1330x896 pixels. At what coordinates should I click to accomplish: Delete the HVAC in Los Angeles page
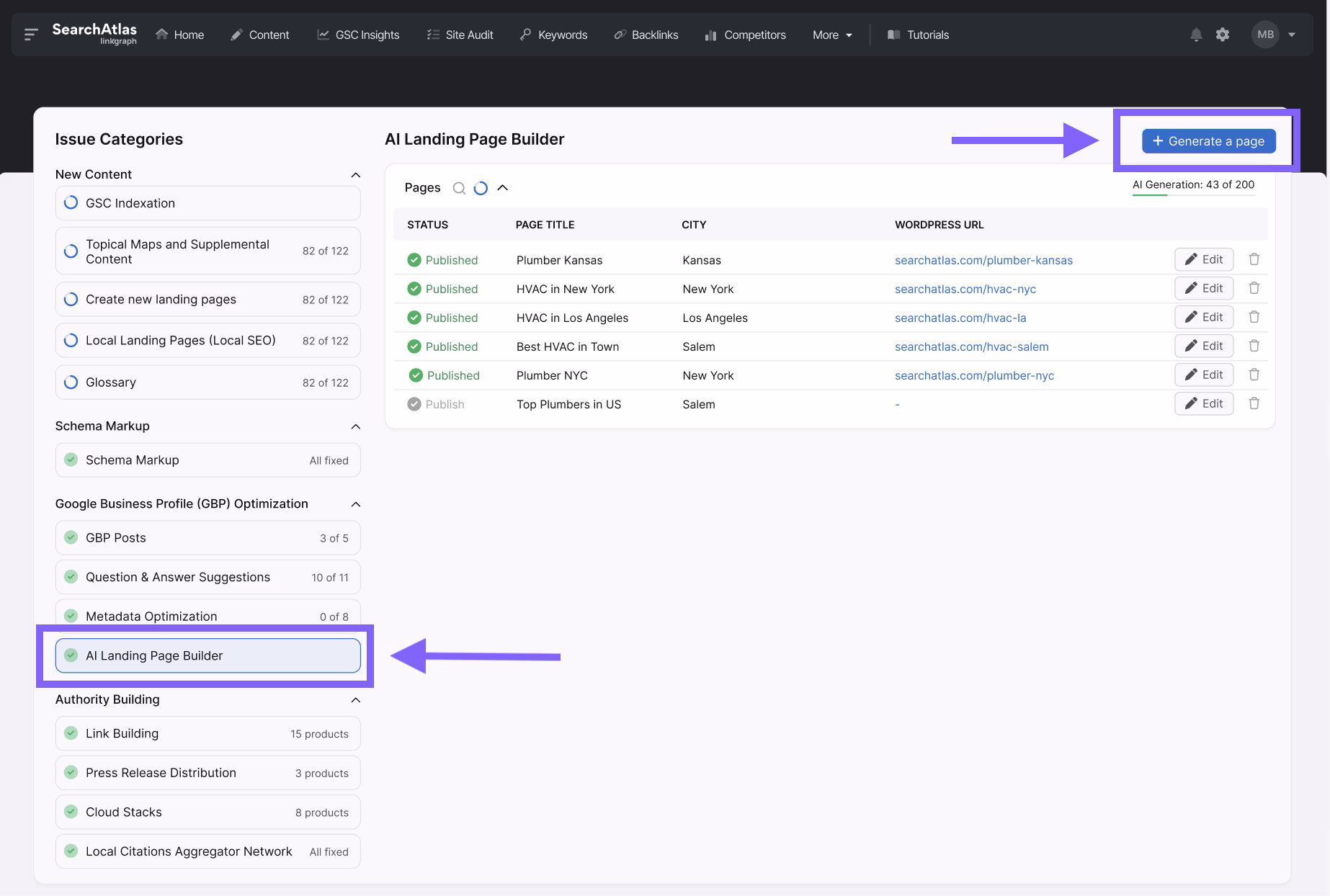coord(1254,317)
